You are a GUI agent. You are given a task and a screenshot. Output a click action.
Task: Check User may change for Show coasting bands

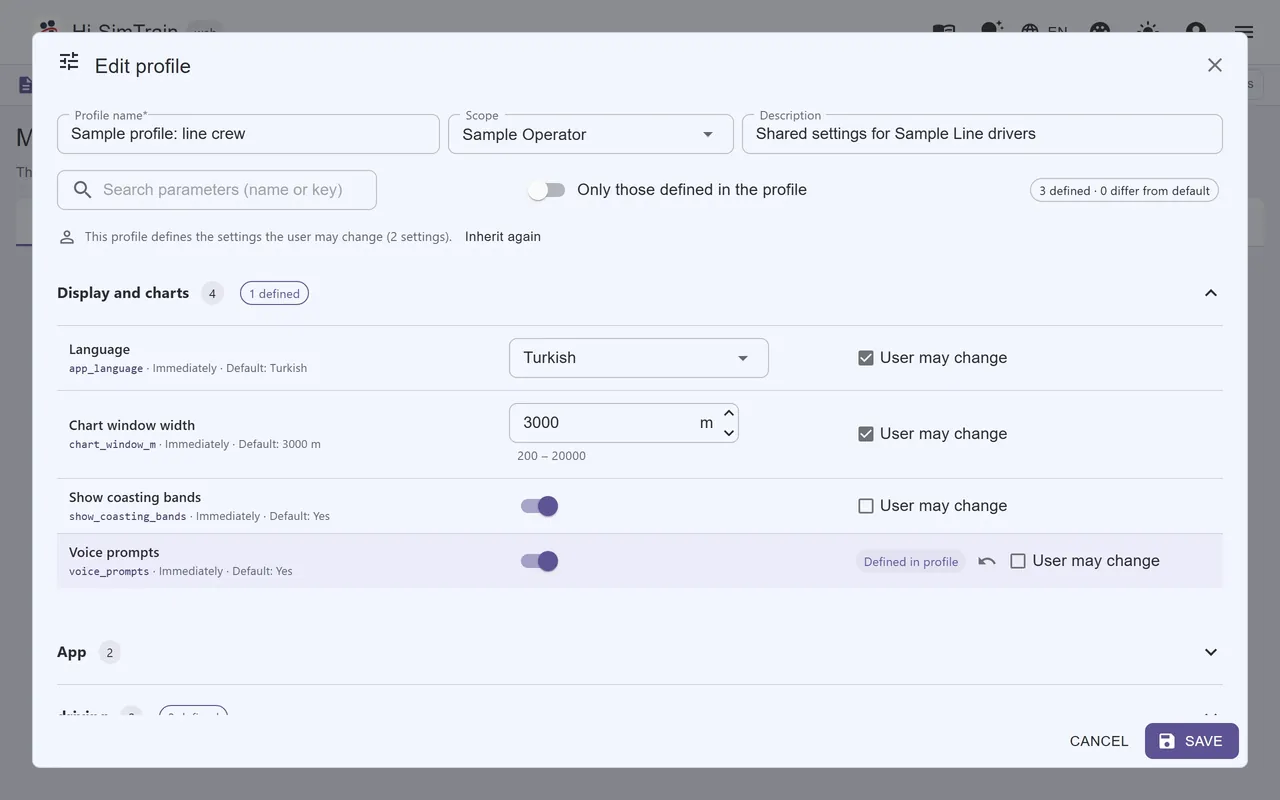click(866, 506)
